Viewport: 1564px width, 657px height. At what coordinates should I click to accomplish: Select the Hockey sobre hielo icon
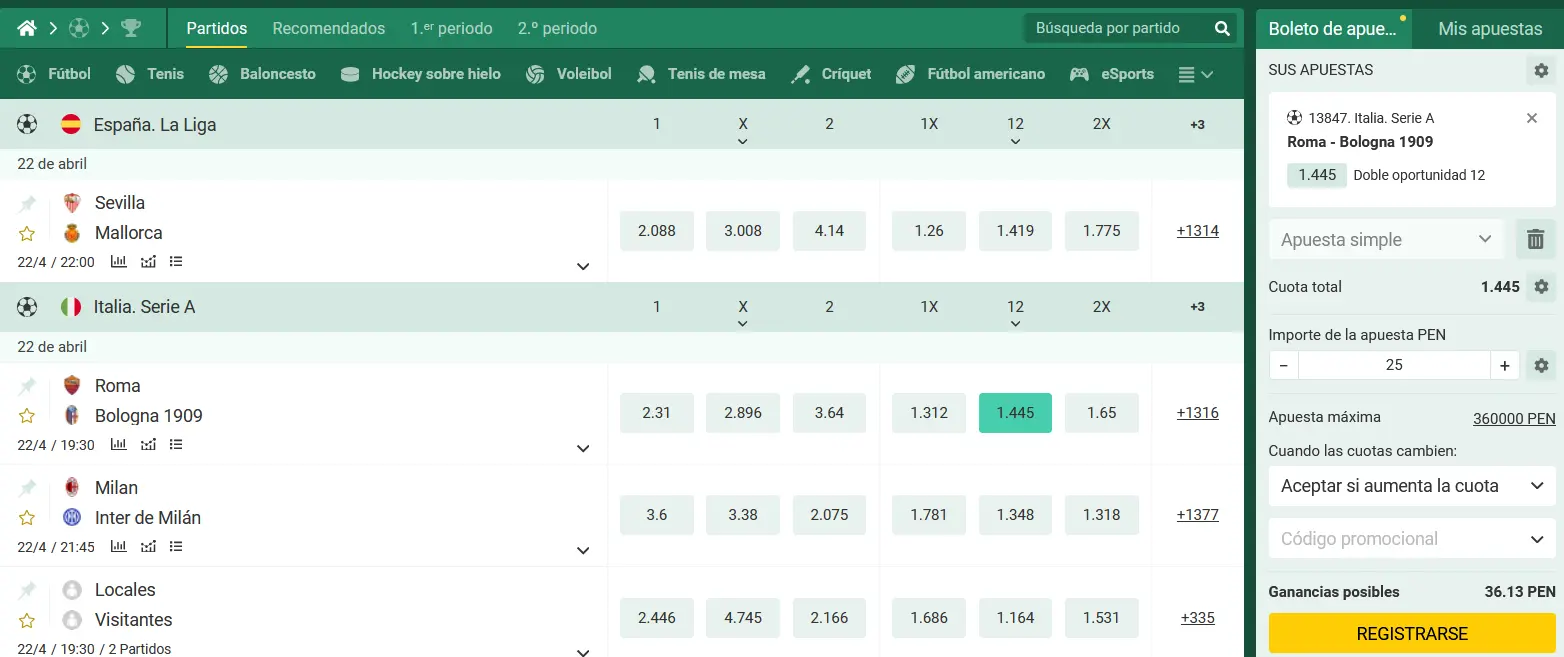click(348, 73)
